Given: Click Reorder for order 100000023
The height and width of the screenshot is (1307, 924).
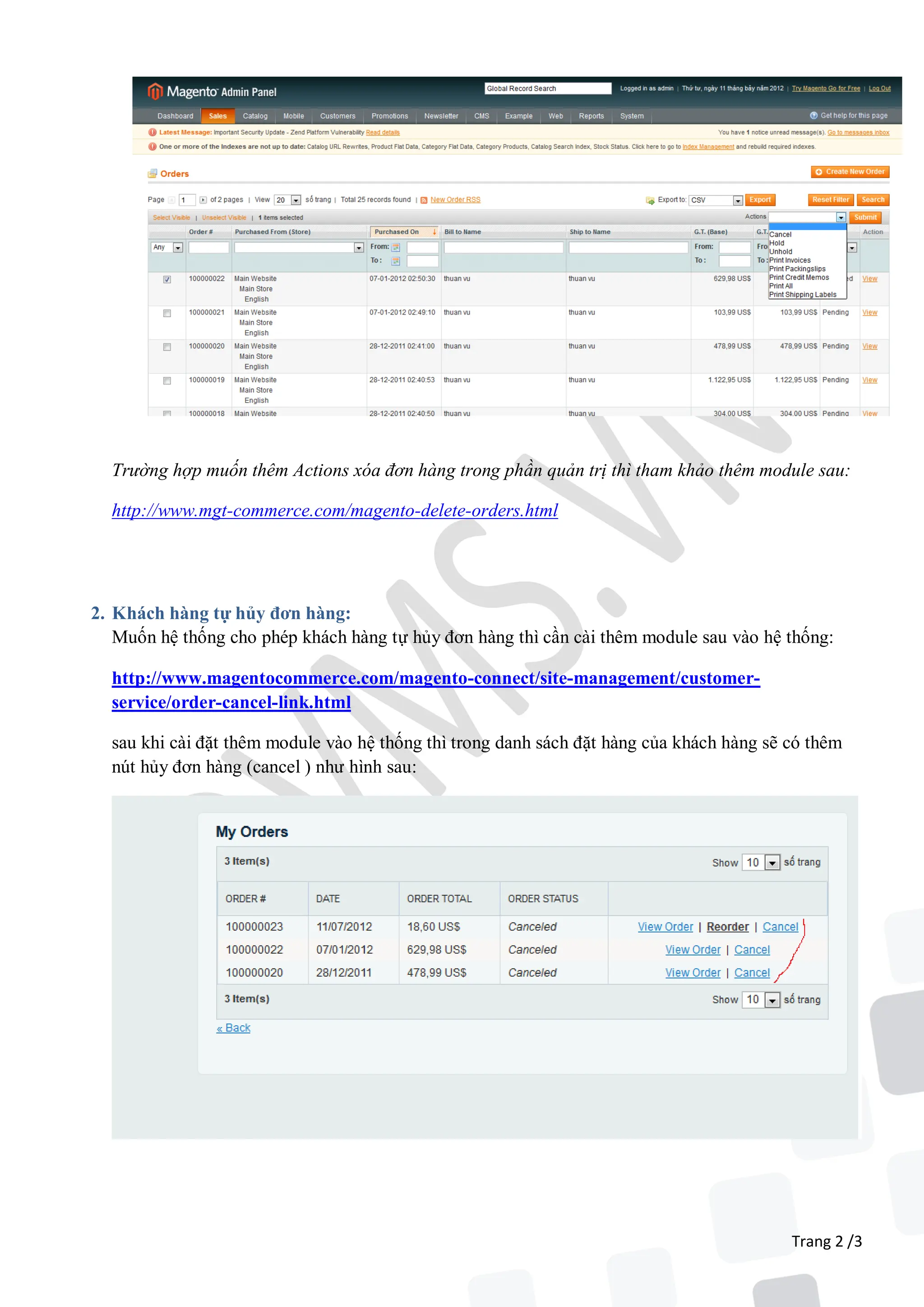Looking at the screenshot, I should [x=728, y=927].
